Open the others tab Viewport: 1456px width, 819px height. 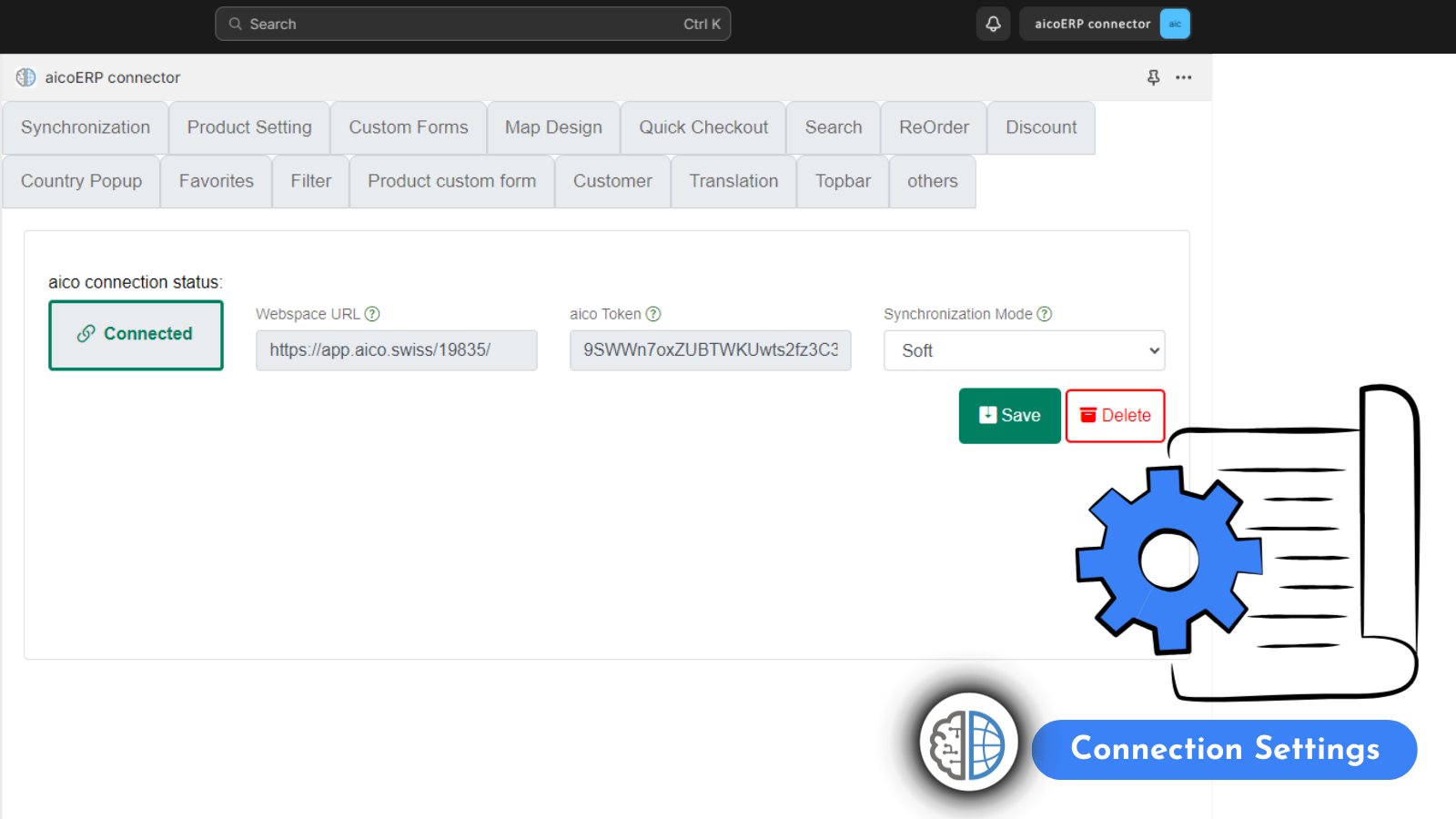pyautogui.click(x=933, y=181)
